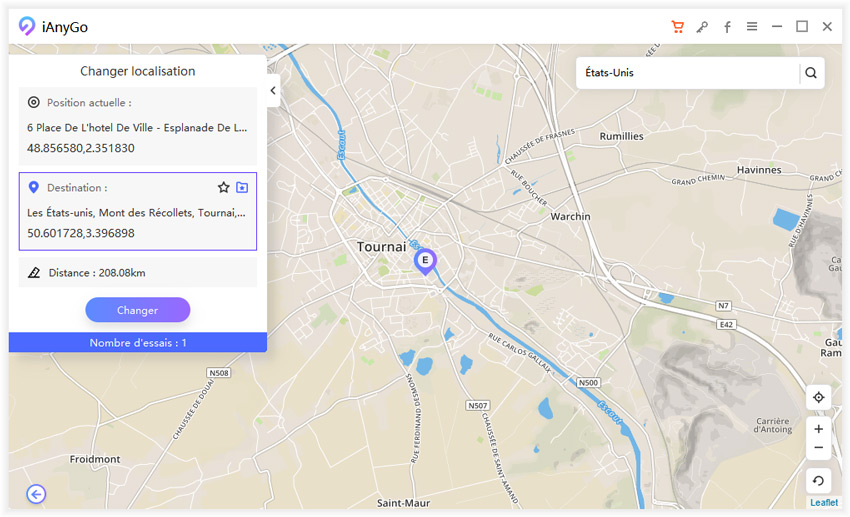Zoom out on the map with the minus button
The height and width of the screenshot is (517, 850).
tap(819, 448)
